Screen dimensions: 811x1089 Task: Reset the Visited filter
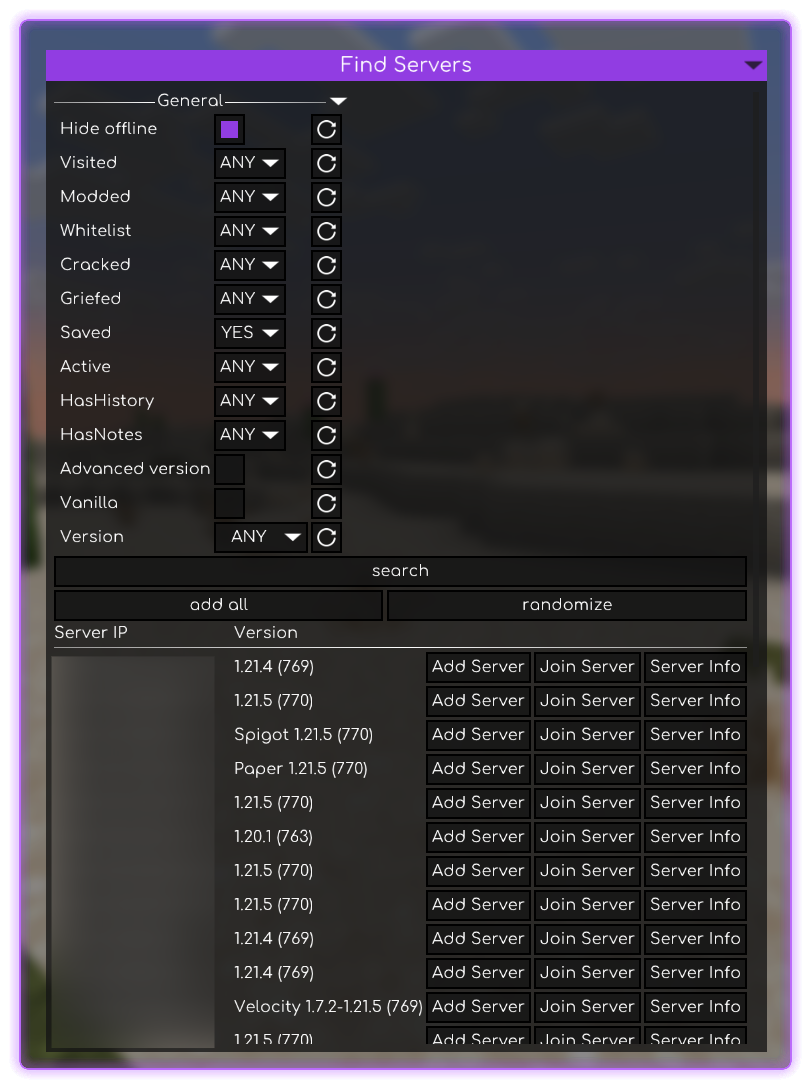pos(326,163)
